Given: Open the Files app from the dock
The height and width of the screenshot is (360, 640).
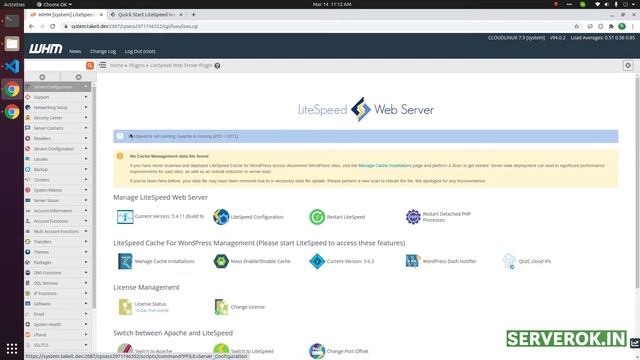Looking at the screenshot, I should pyautogui.click(x=12, y=43).
